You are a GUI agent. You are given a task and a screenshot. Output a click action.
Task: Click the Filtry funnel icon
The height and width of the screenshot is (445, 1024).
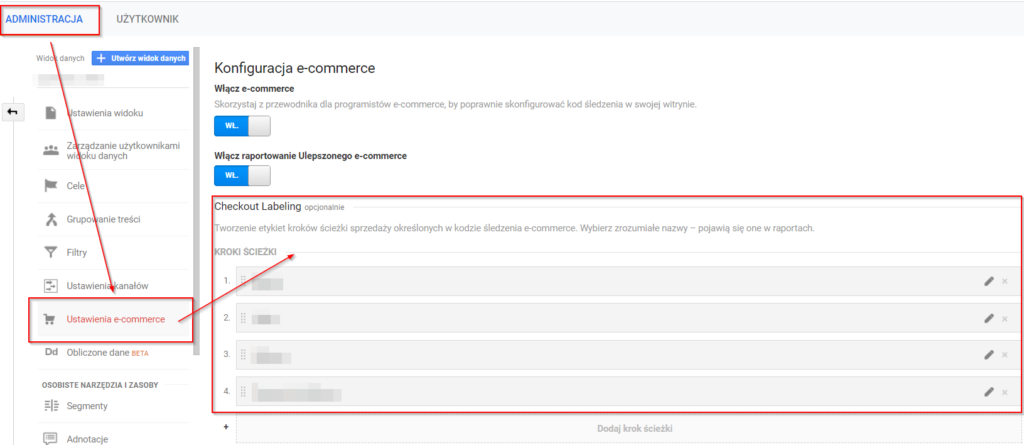(50, 252)
